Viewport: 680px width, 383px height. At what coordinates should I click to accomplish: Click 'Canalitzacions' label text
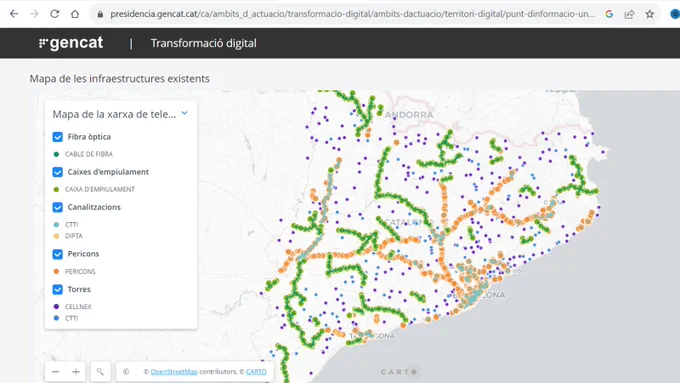(94, 207)
